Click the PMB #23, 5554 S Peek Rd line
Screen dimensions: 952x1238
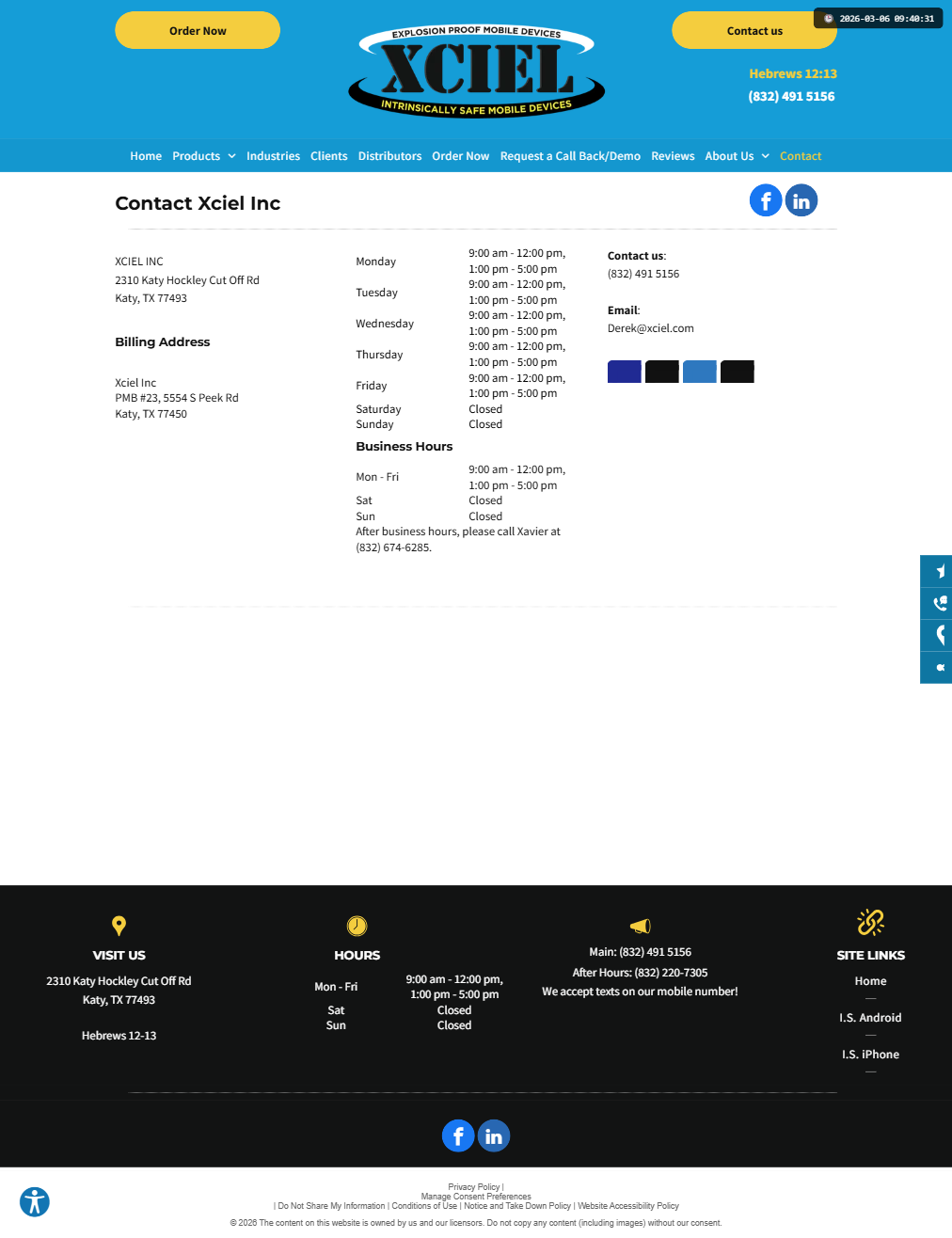[x=177, y=398]
